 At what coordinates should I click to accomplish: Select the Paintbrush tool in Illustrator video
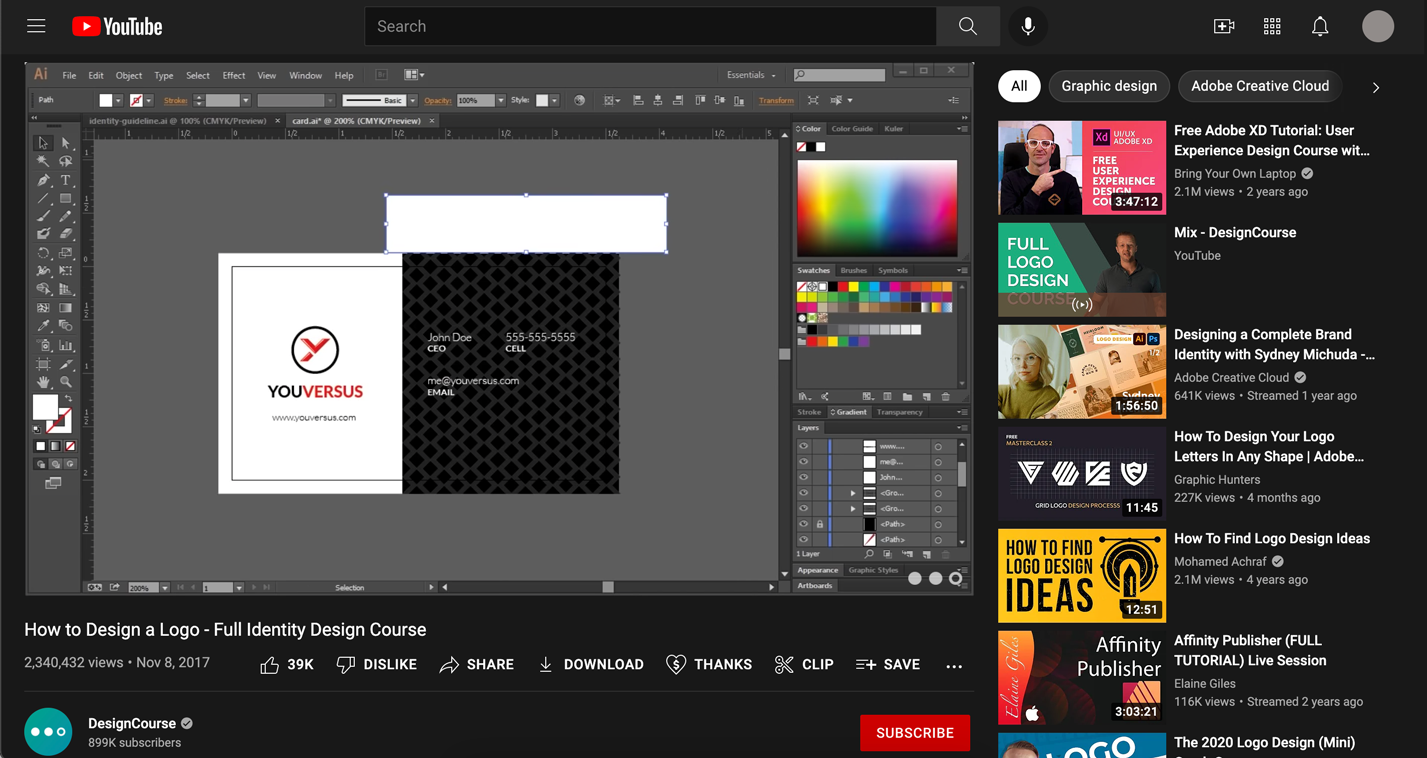point(43,216)
